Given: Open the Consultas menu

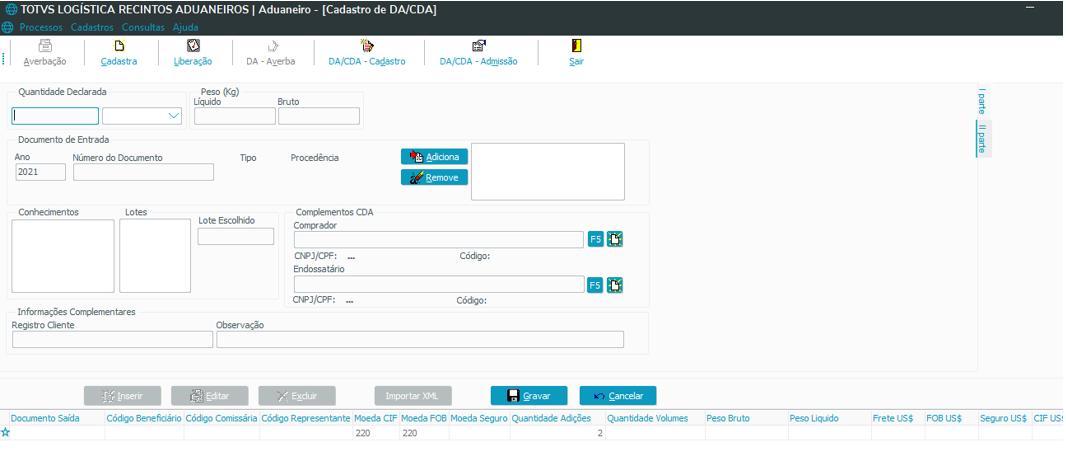Looking at the screenshot, I should pos(143,28).
